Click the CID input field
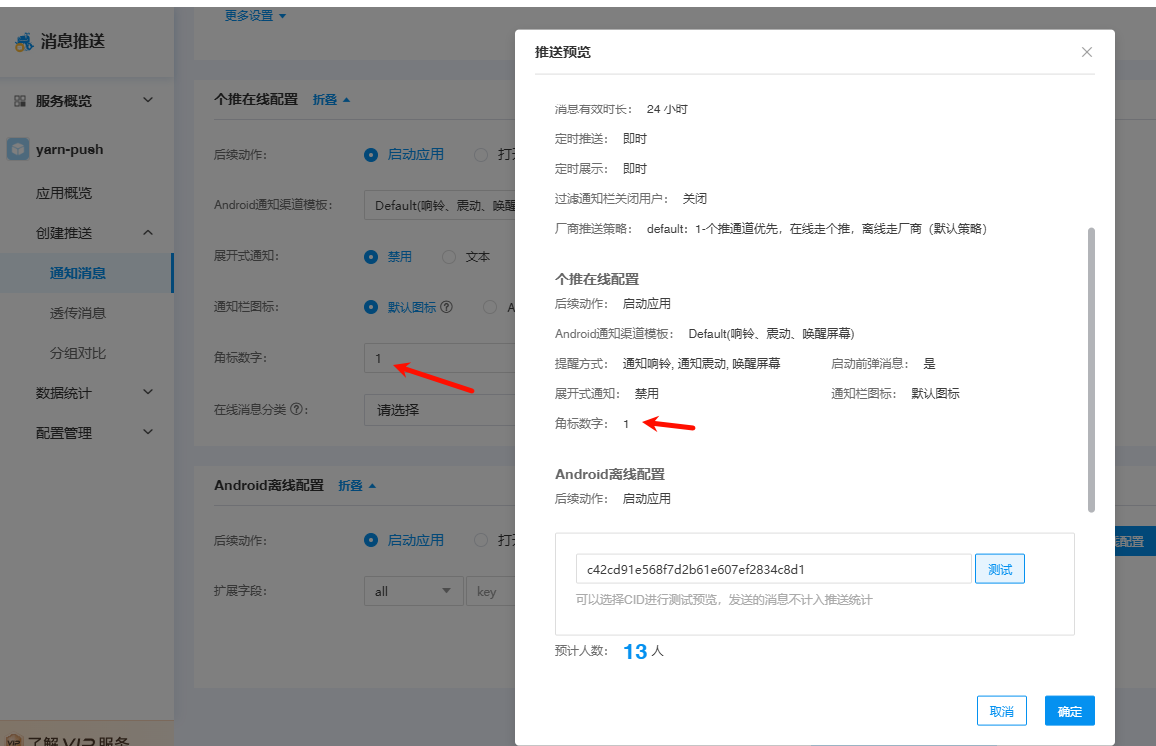Screen dimensions: 1156x746 coord(773,569)
